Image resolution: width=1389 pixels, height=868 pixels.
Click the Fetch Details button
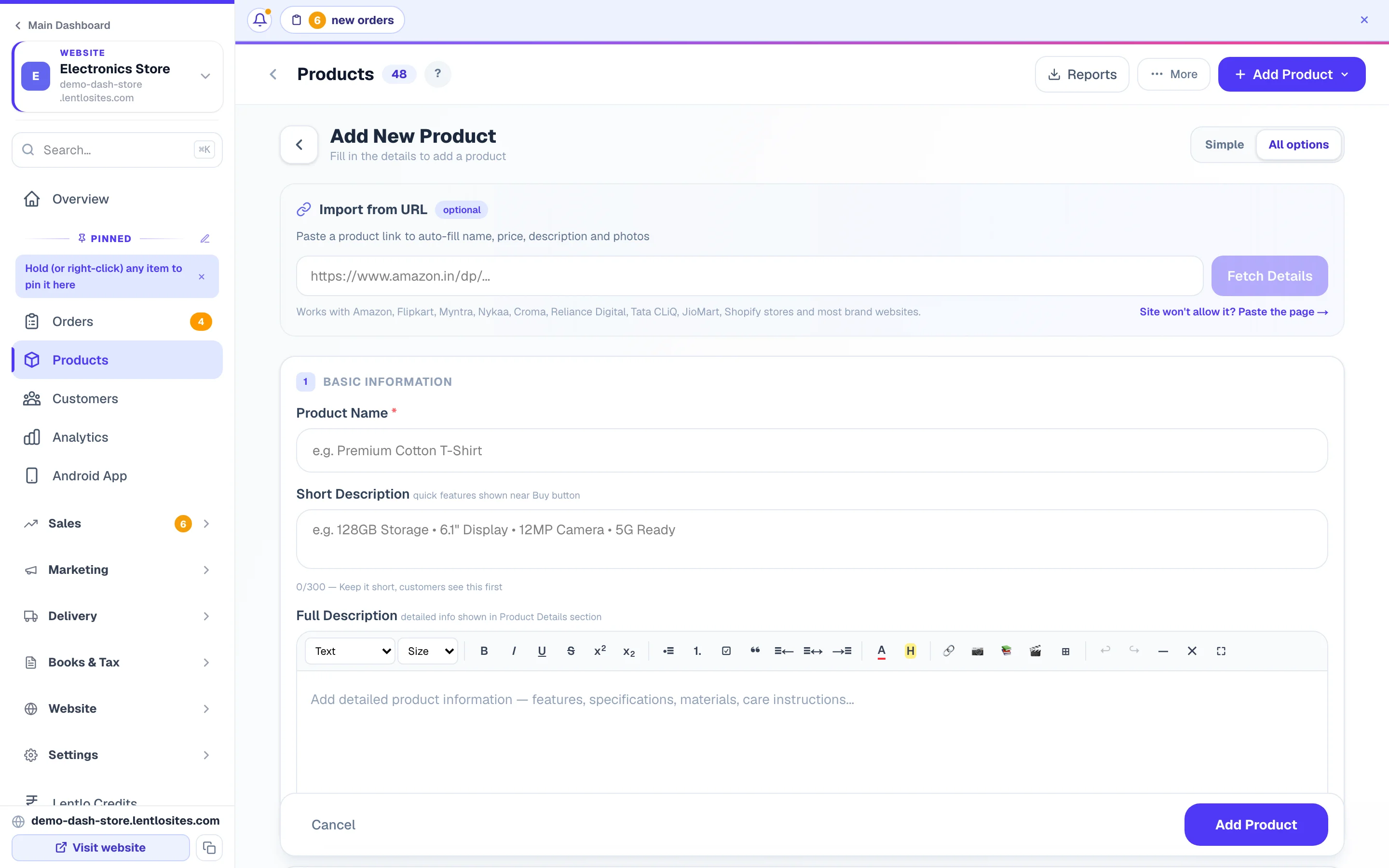1269,275
